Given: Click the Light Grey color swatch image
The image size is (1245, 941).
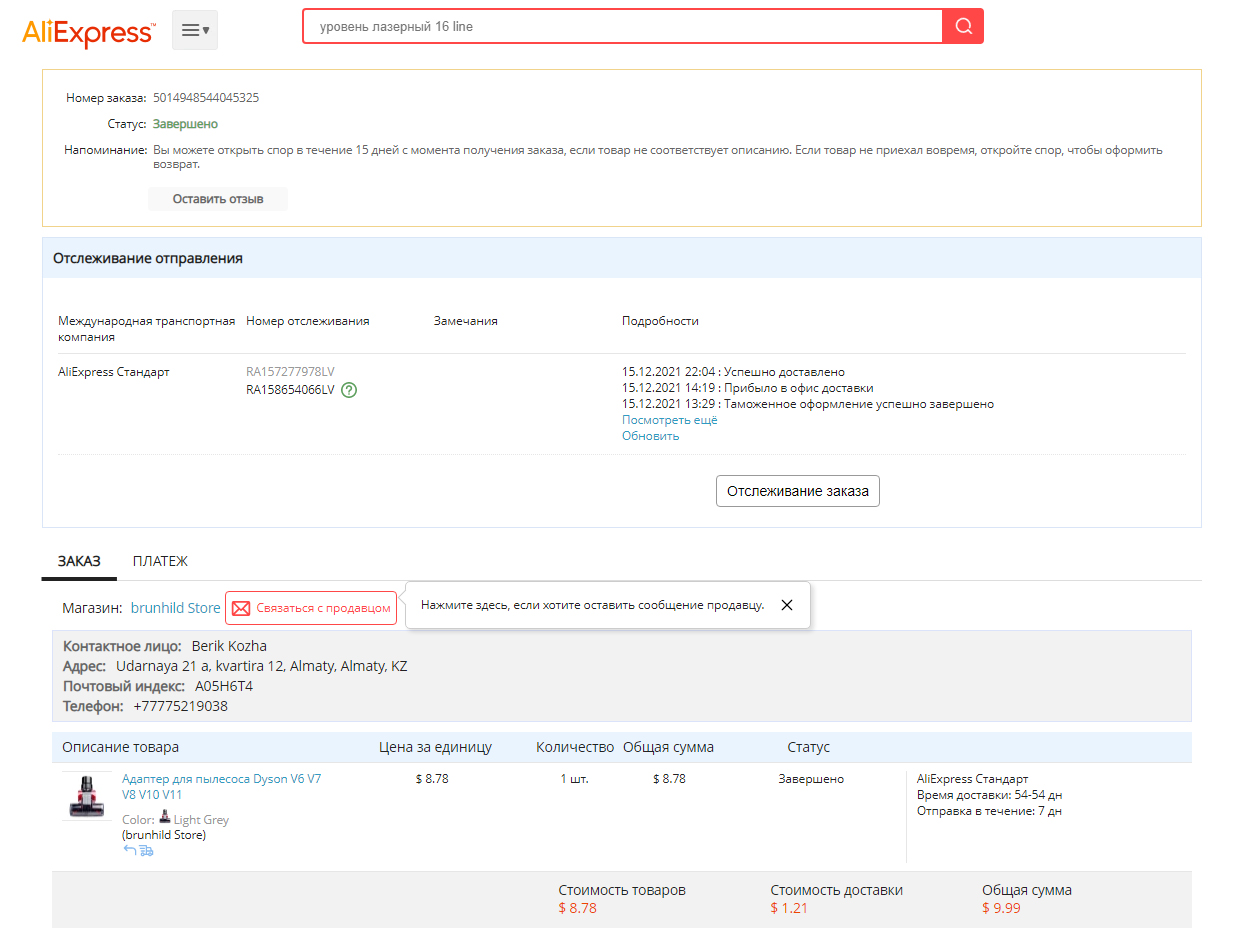Looking at the screenshot, I should (x=165, y=818).
